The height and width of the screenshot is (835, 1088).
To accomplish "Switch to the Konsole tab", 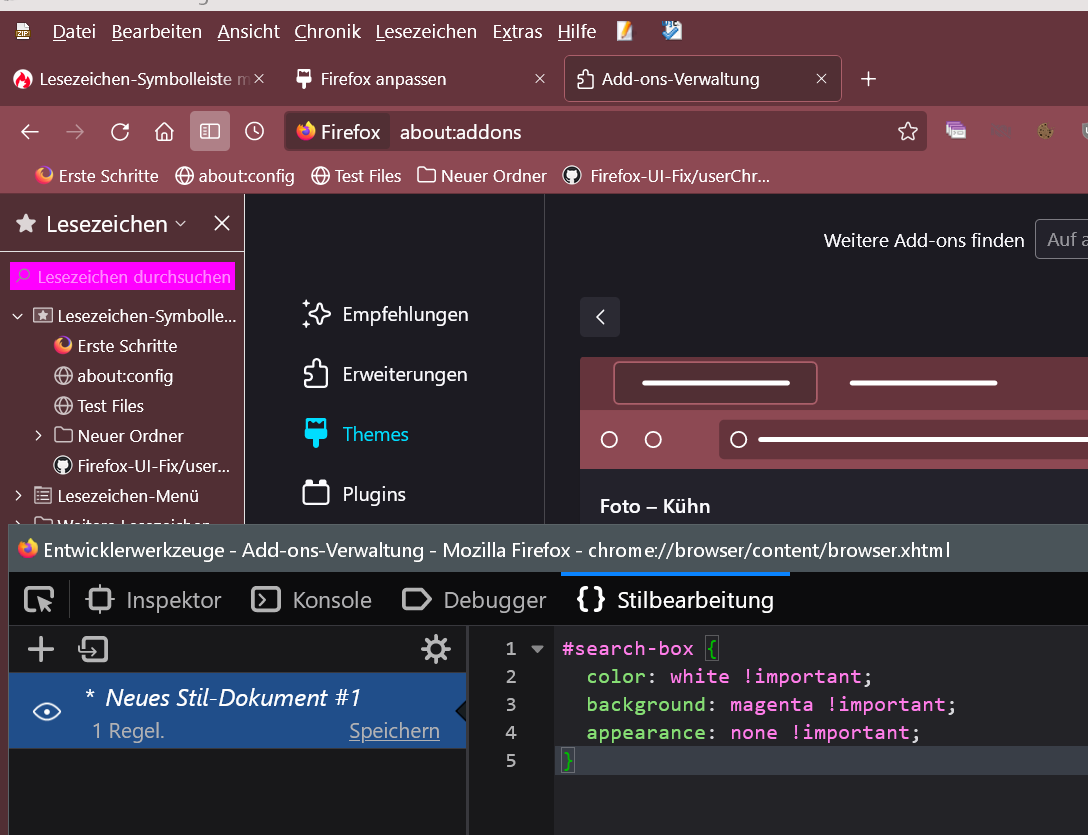I will (x=311, y=600).
